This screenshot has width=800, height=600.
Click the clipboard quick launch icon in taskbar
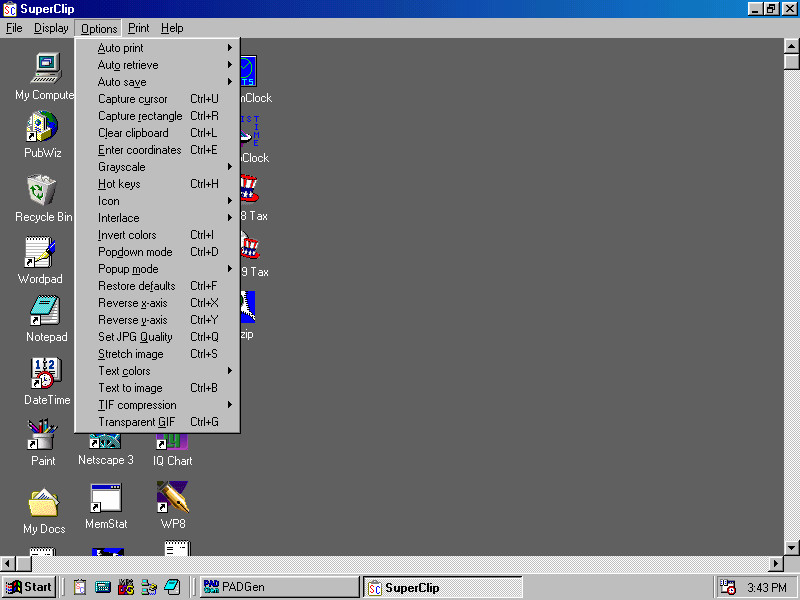(x=80, y=587)
